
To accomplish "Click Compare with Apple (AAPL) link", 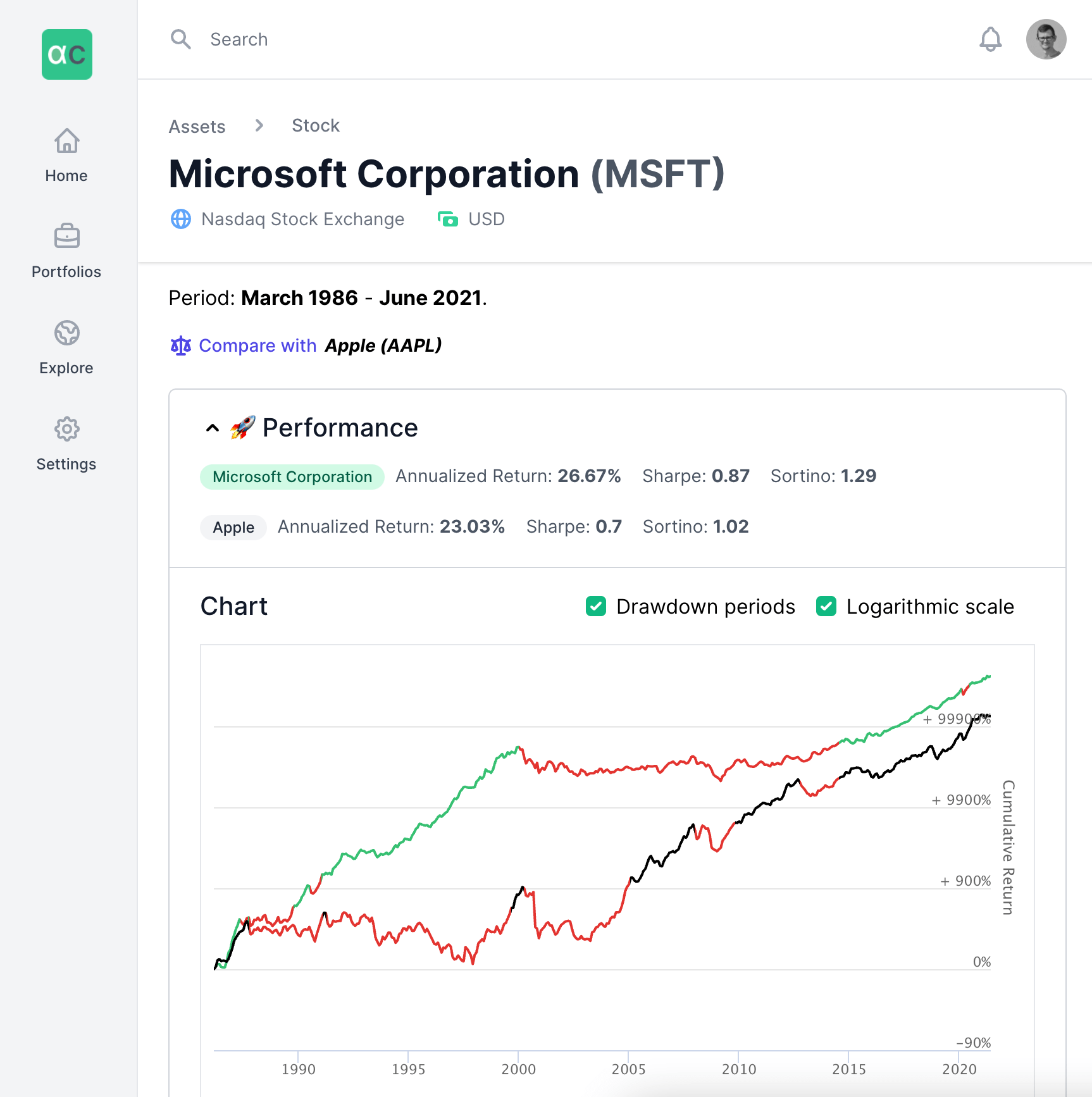I will pos(320,345).
